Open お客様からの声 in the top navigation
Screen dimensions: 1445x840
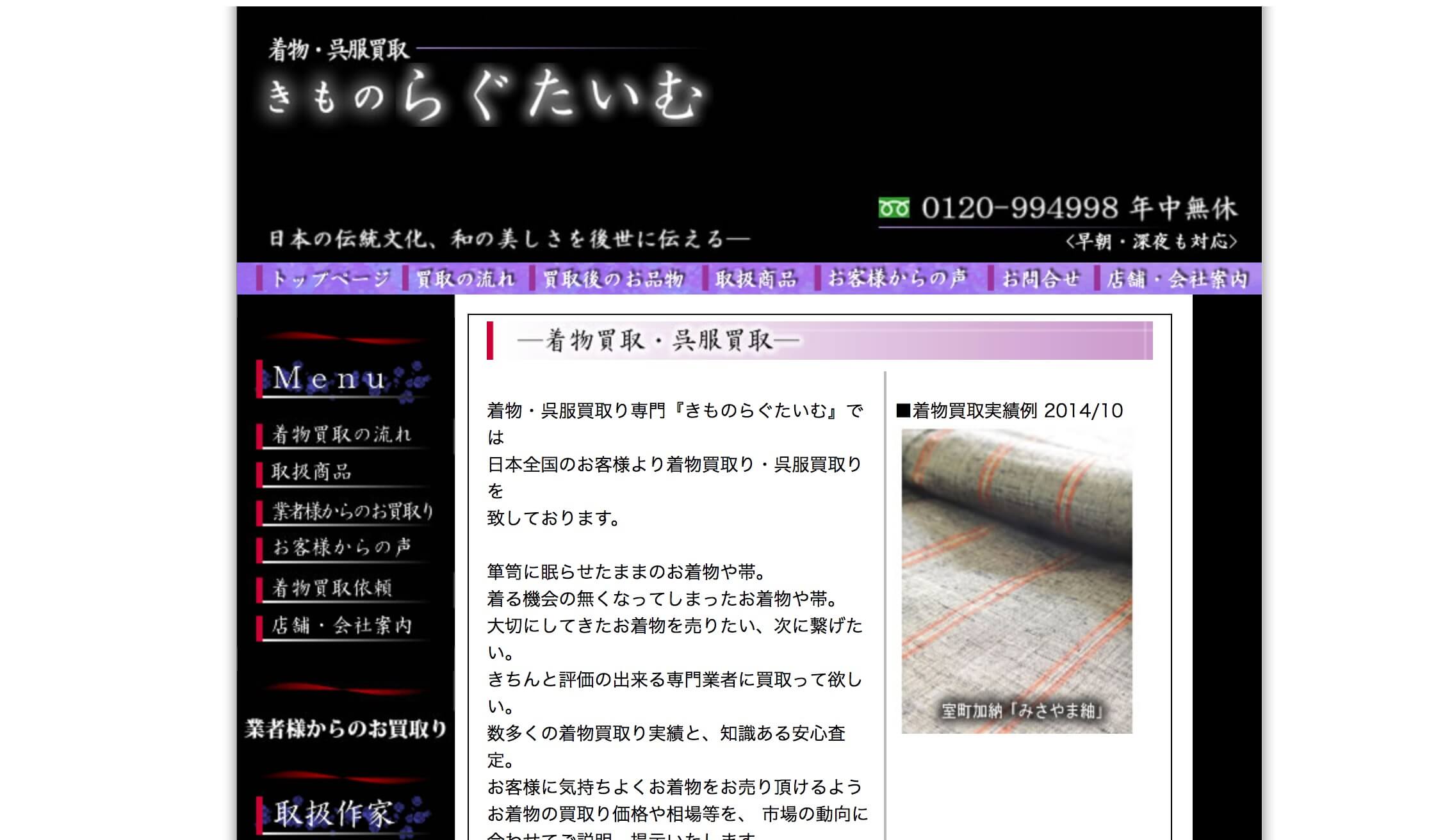(898, 279)
